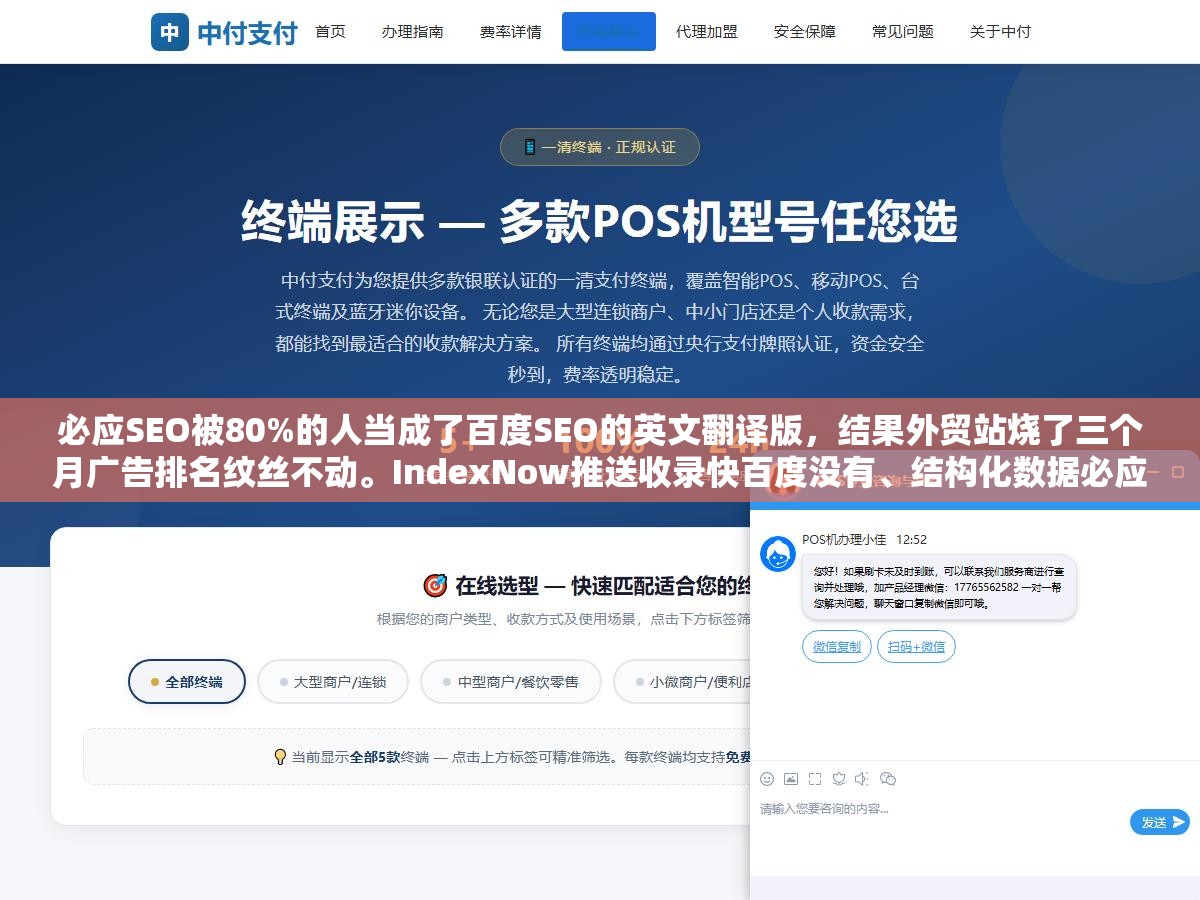The height and width of the screenshot is (900, 1200).
Task: Go to 费率详情 page
Action: [x=510, y=32]
